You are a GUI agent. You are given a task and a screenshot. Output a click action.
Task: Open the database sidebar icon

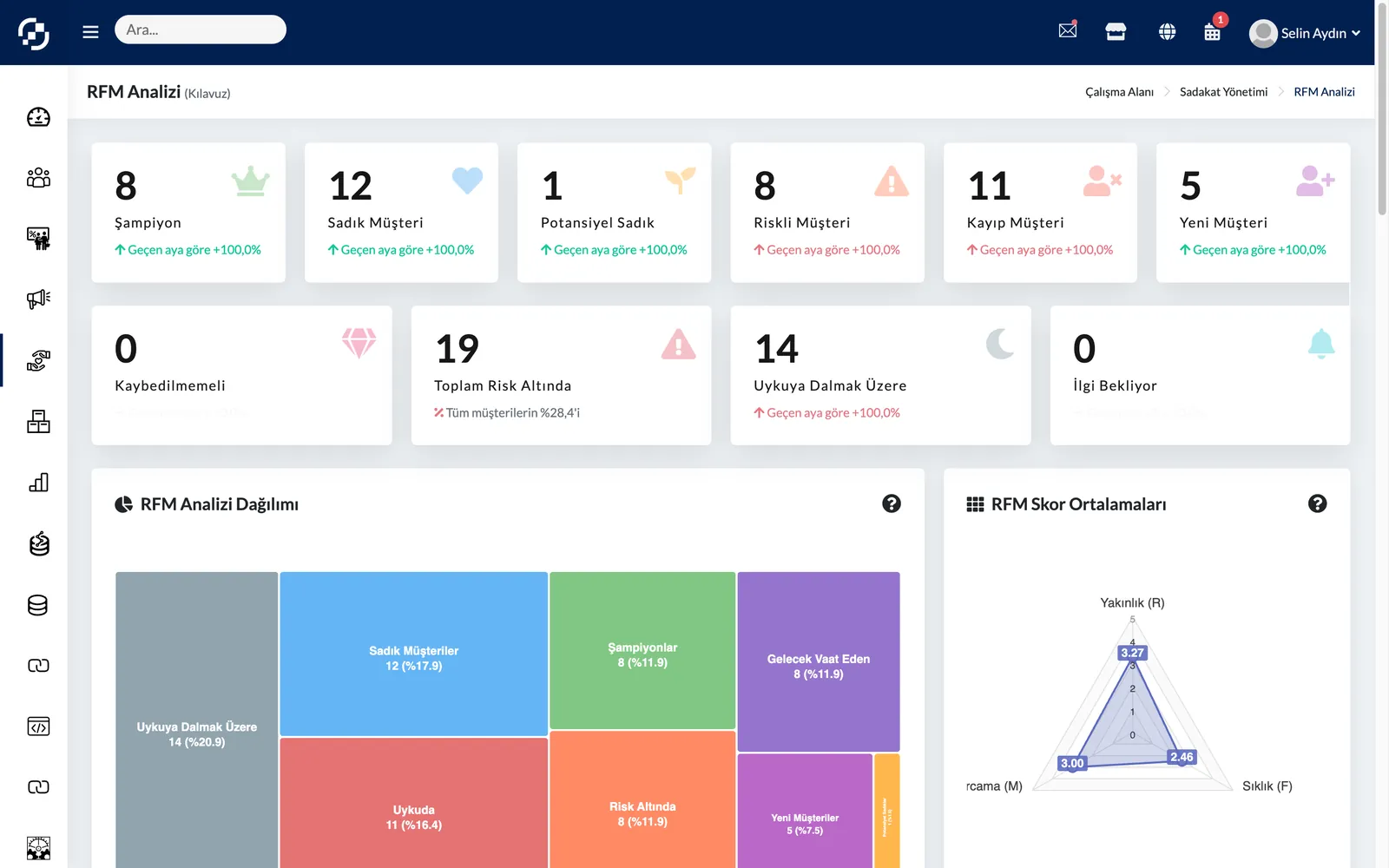(38, 605)
